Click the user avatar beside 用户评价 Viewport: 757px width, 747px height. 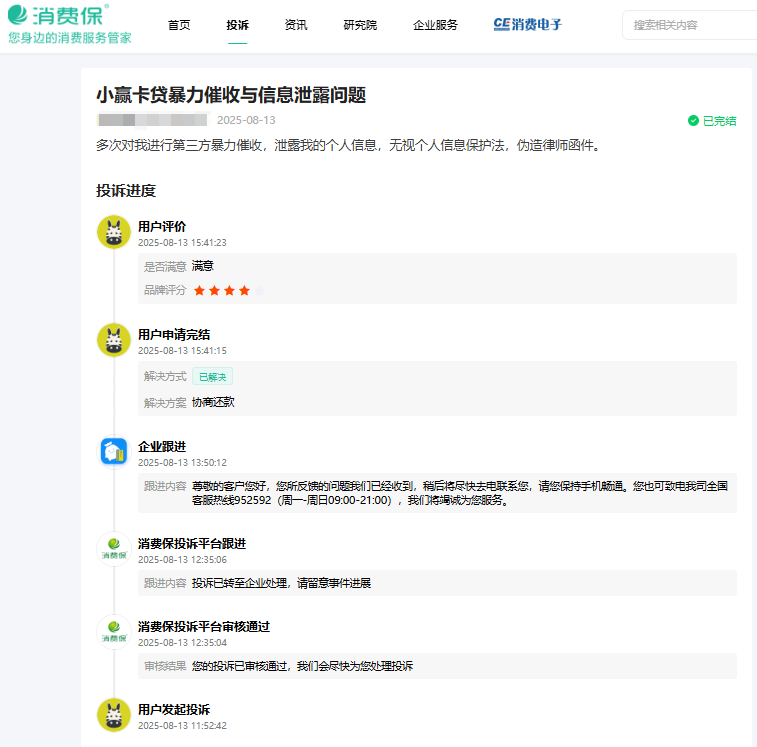click(x=114, y=232)
